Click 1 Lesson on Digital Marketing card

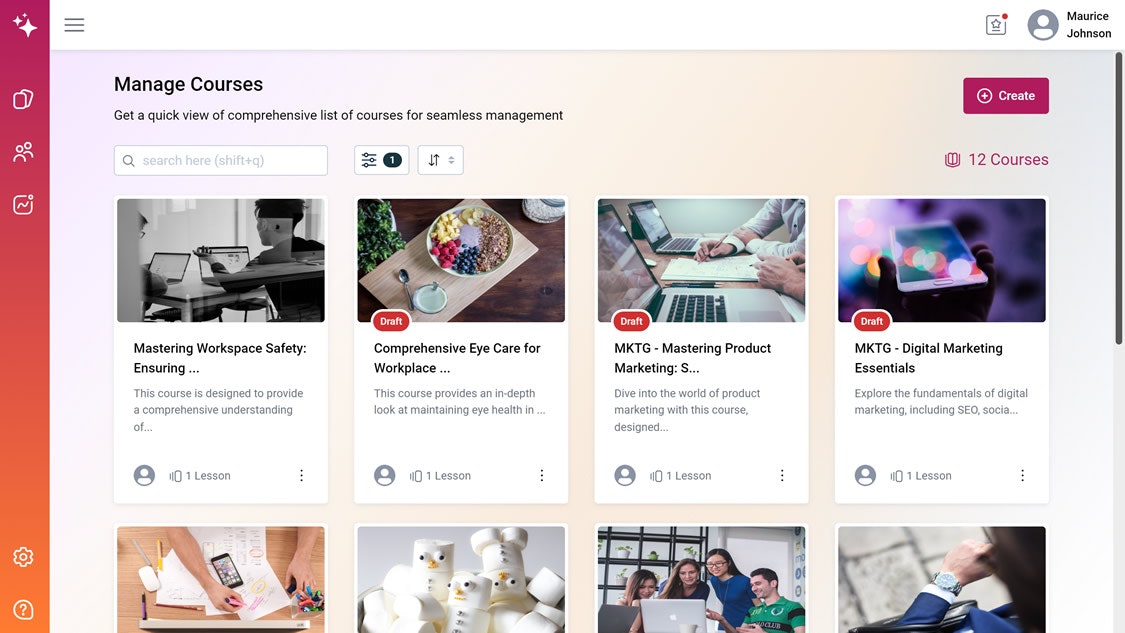(x=921, y=476)
